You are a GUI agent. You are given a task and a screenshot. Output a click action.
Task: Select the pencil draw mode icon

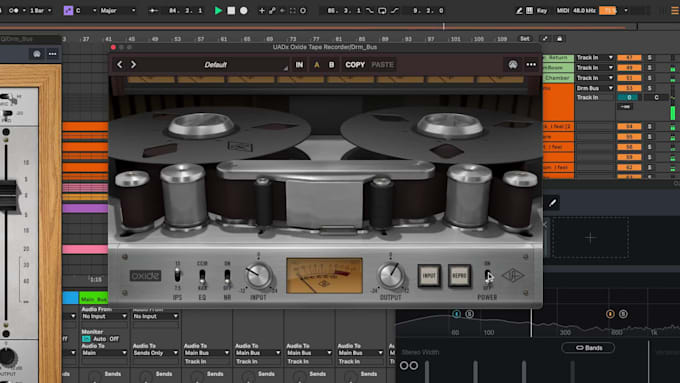click(519, 10)
